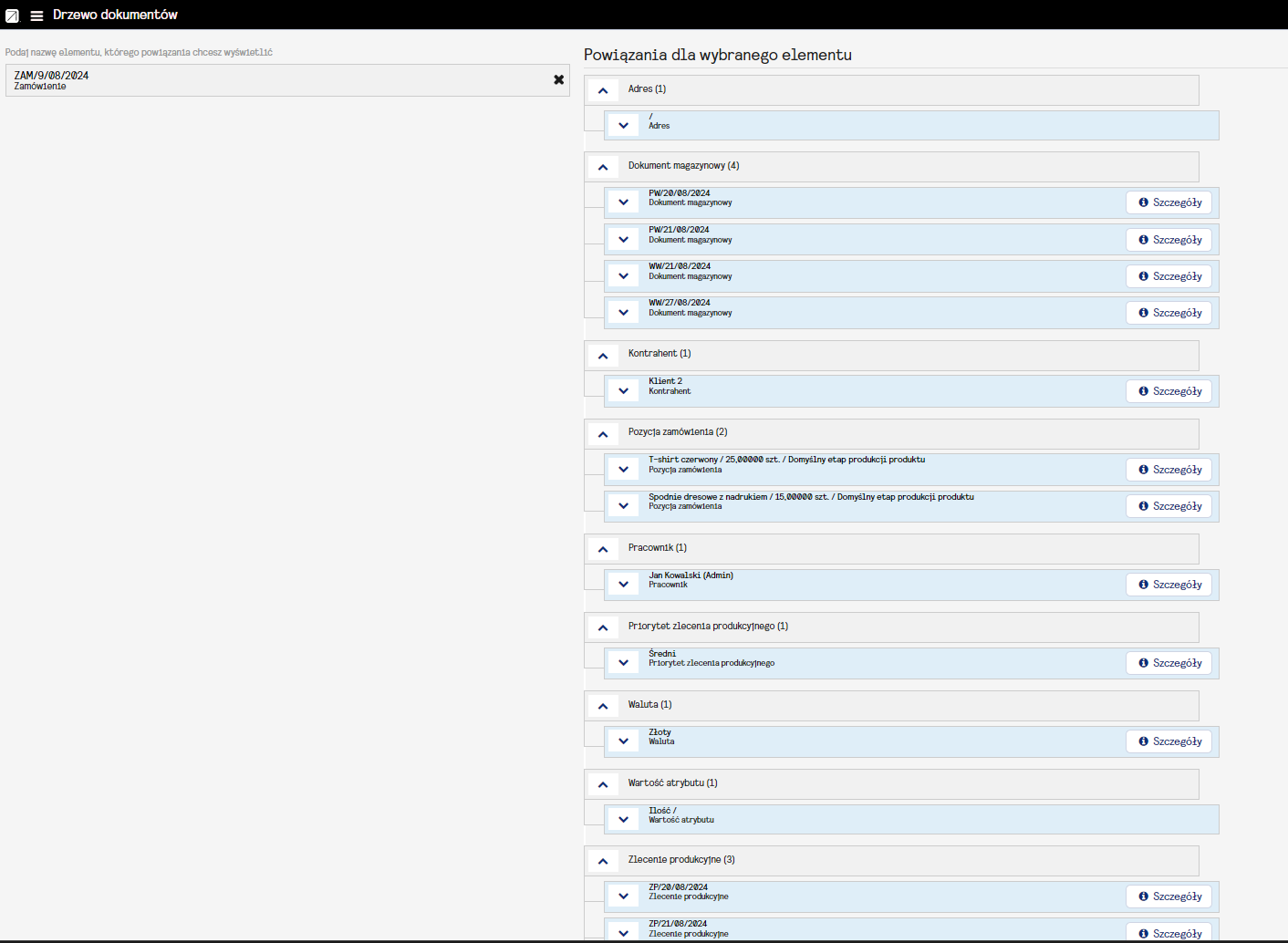The height and width of the screenshot is (943, 1288).
Task: Open Szczegóły for WW/27/08/2024
Action: point(1169,313)
